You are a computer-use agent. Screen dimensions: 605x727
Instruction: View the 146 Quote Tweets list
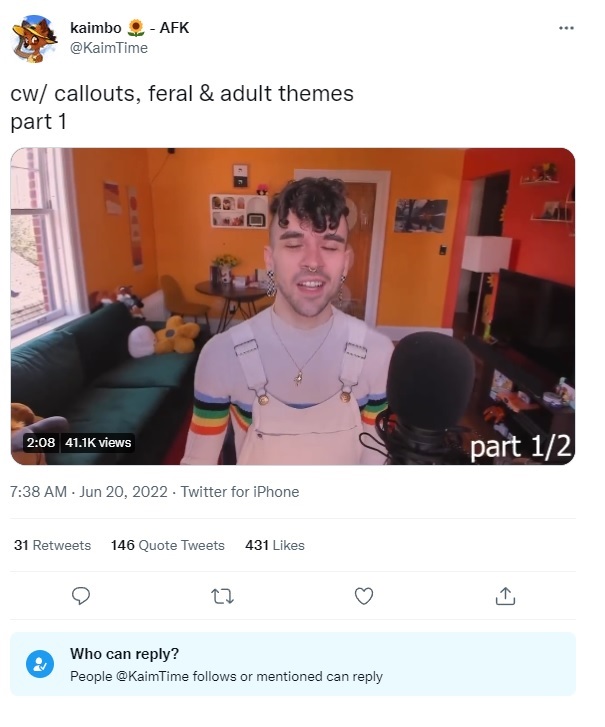coord(167,545)
